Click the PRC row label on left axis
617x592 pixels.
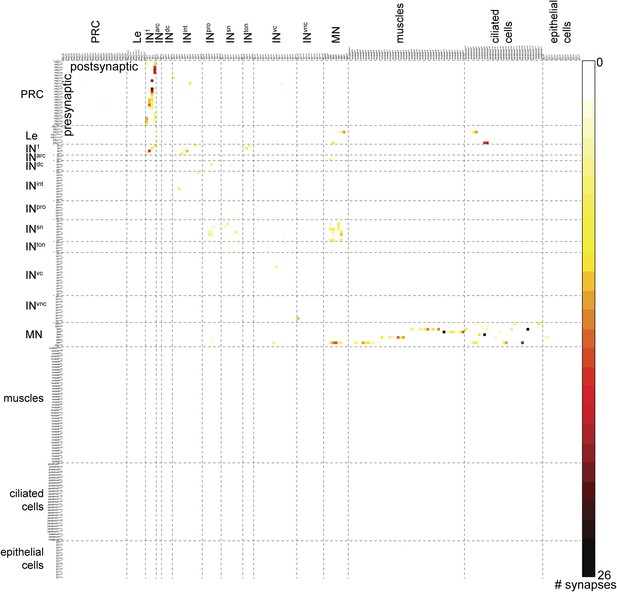(x=32, y=94)
